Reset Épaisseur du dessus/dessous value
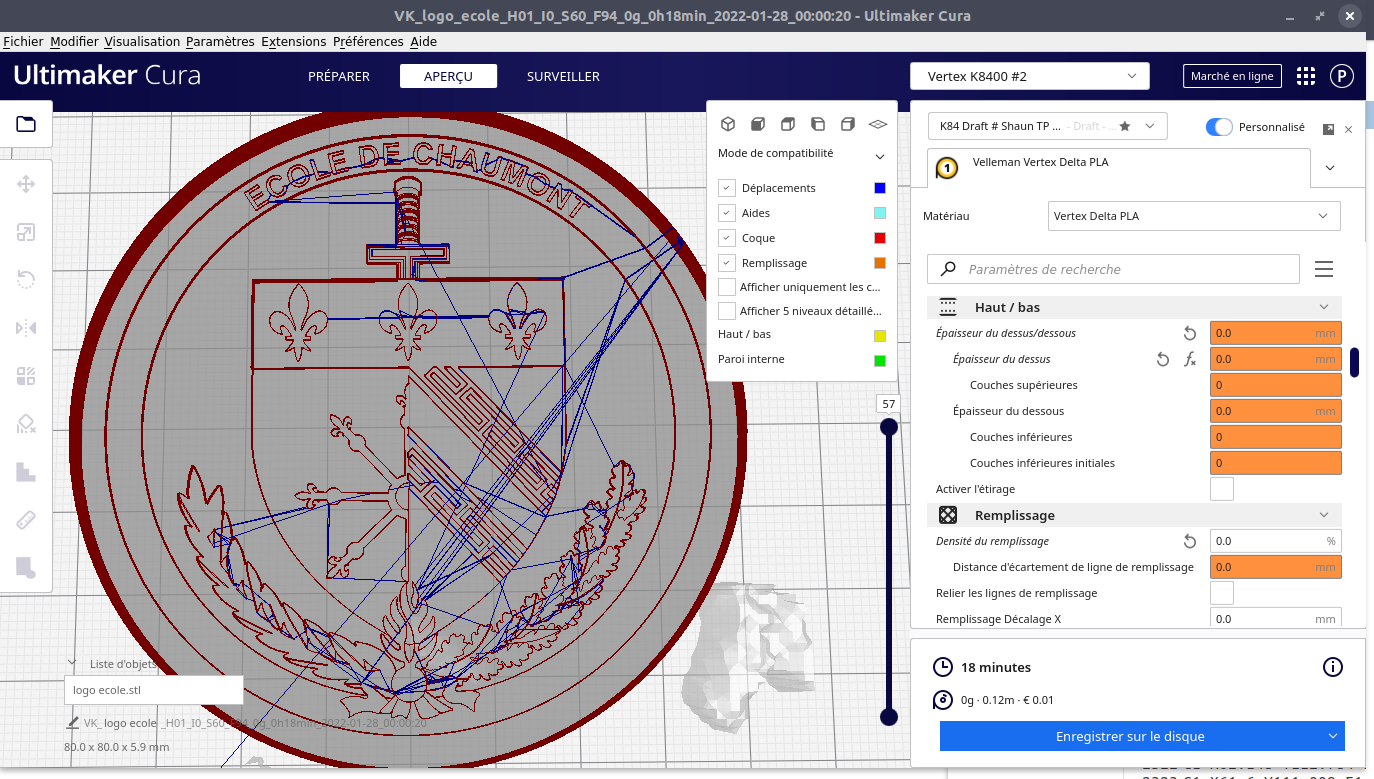 coord(1190,333)
